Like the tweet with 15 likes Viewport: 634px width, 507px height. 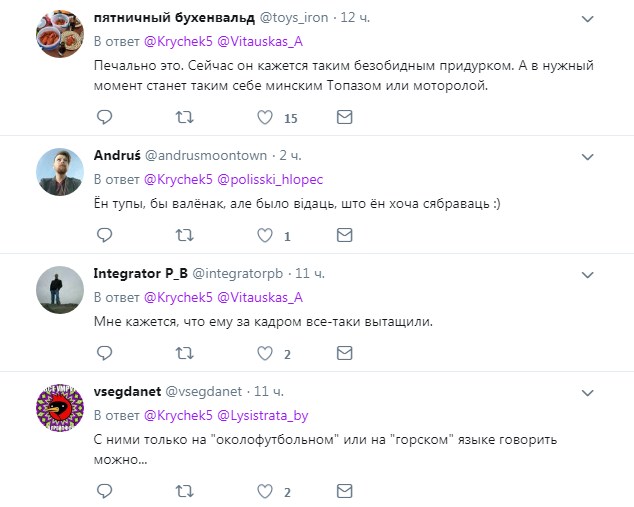265,117
